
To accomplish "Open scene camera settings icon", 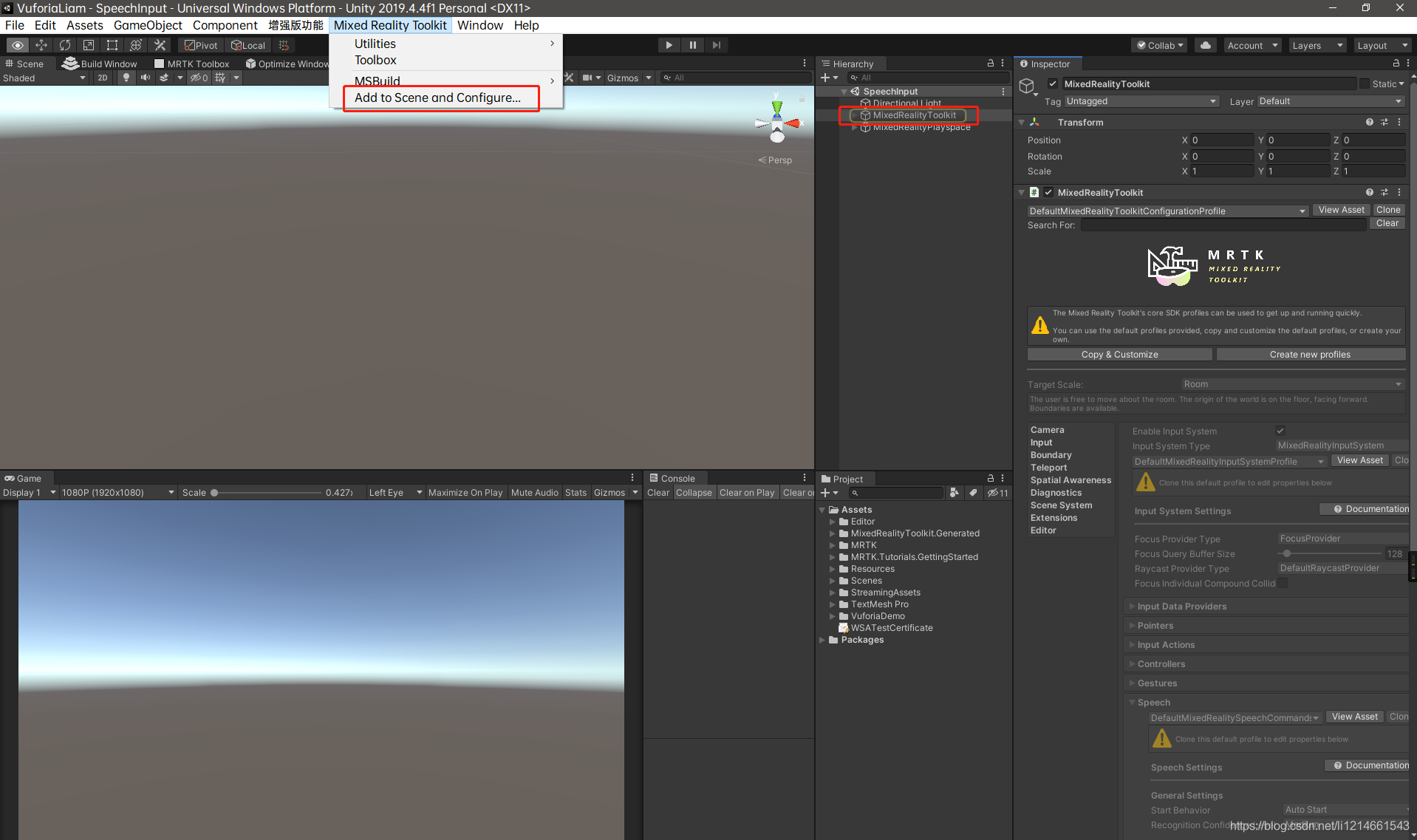I will (587, 78).
